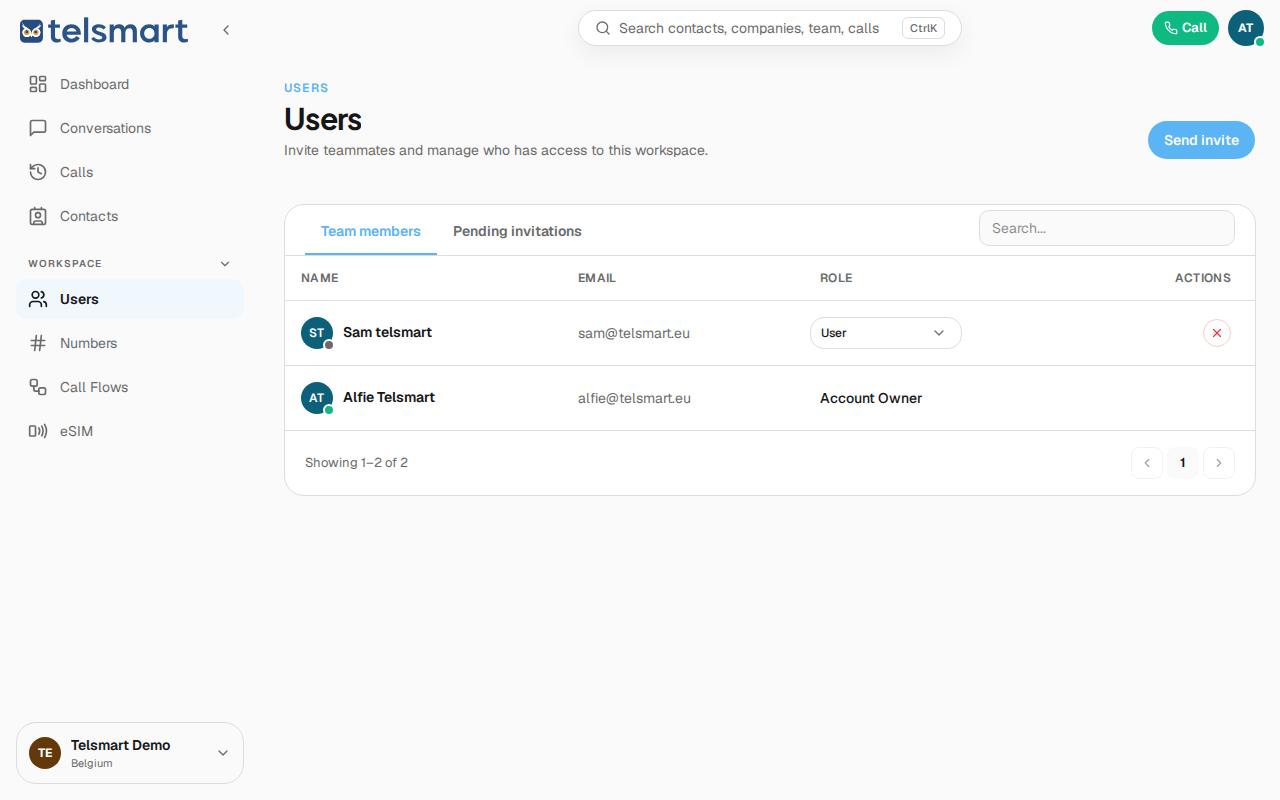
Task: Click the green Call button
Action: click(1185, 28)
